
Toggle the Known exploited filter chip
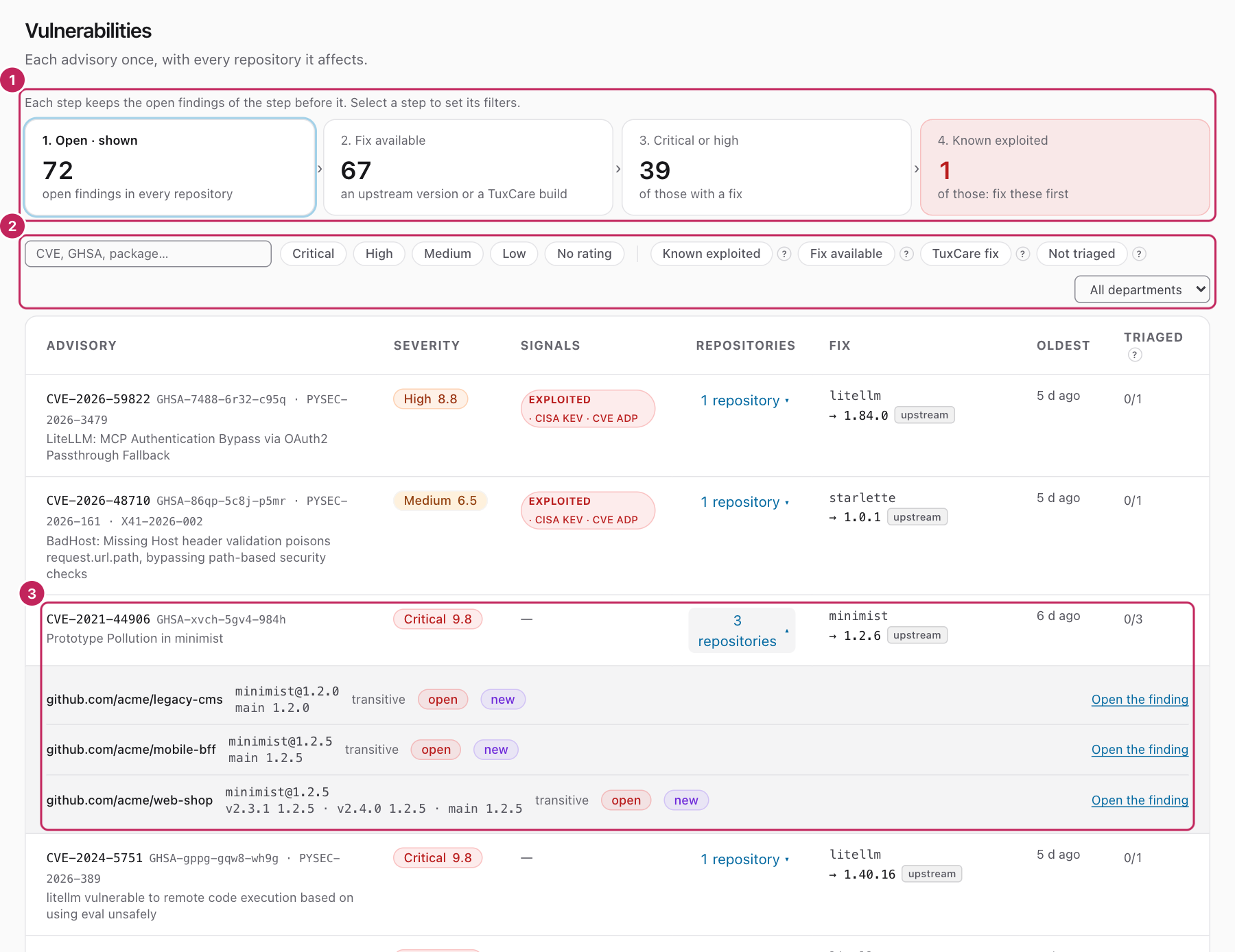point(711,254)
